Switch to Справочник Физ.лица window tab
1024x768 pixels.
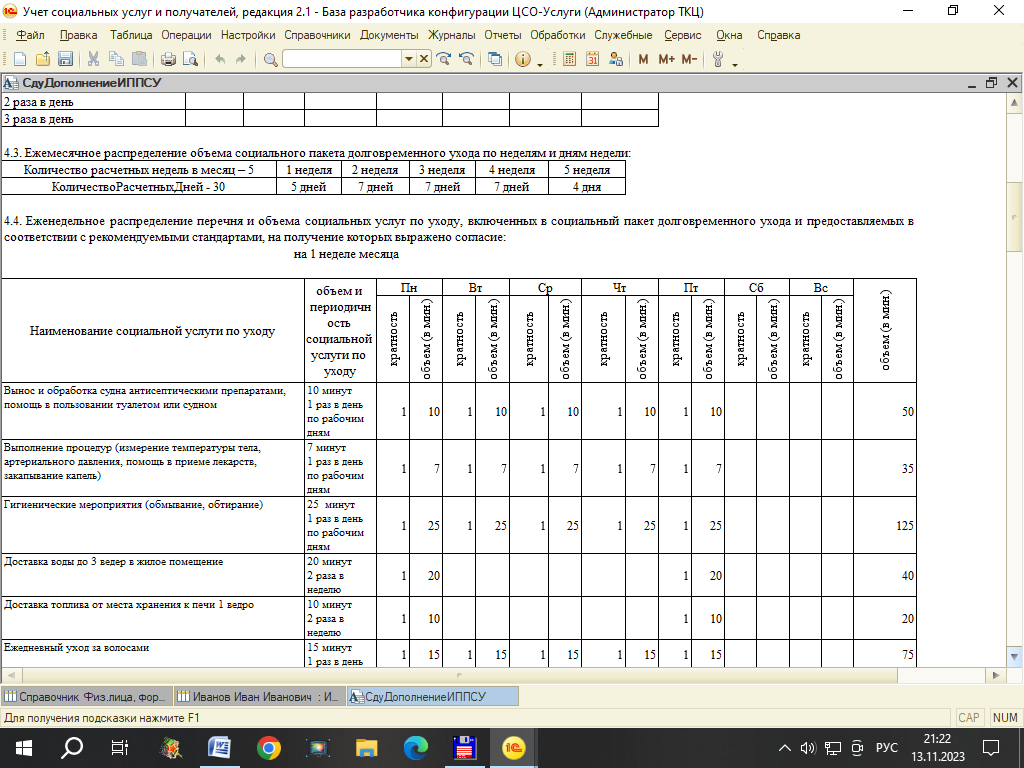pyautogui.click(x=86, y=696)
